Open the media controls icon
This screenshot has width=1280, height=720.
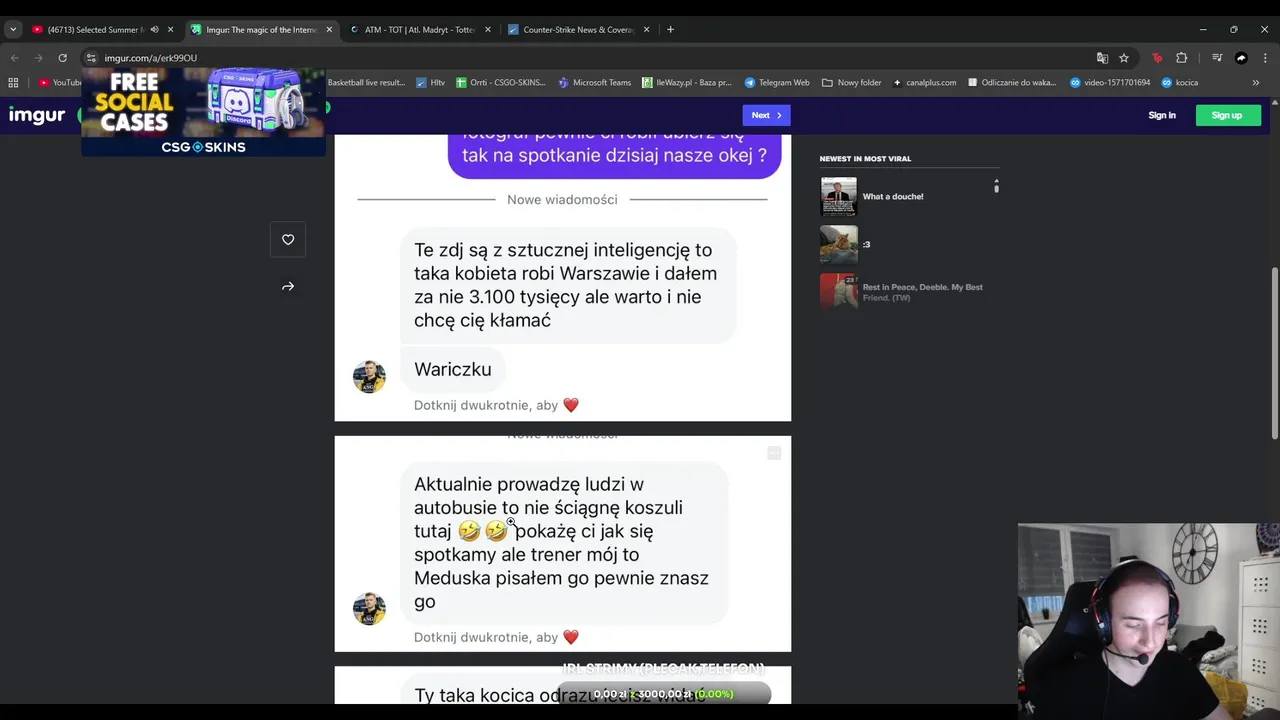point(1217,58)
